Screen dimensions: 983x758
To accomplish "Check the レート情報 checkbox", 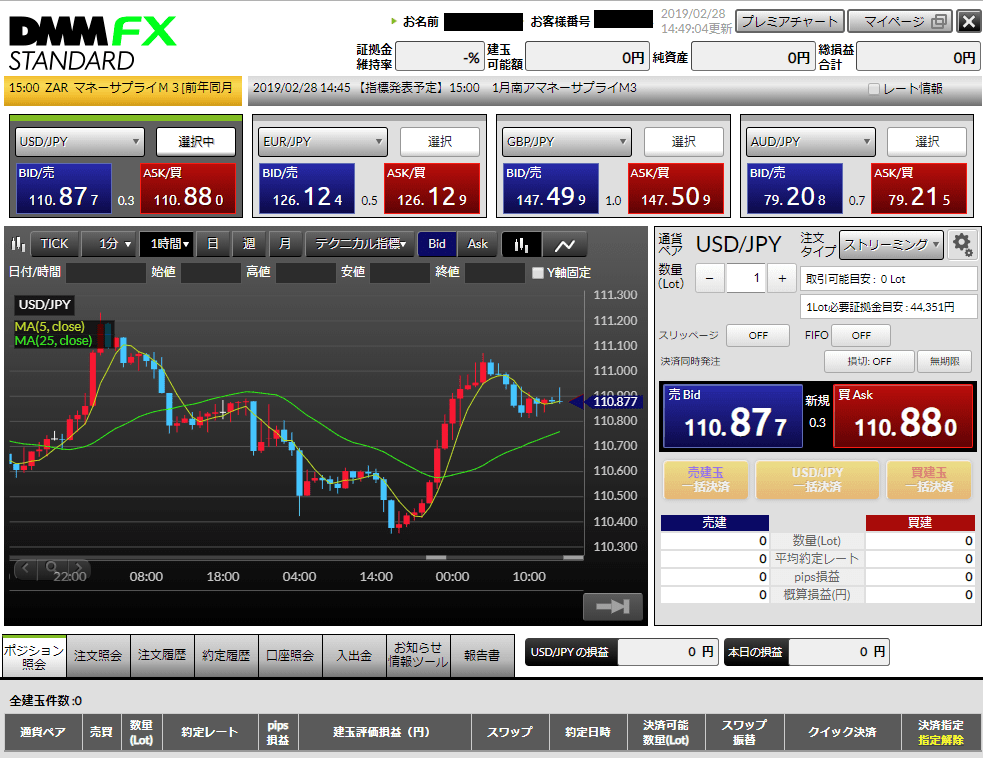I will (874, 89).
